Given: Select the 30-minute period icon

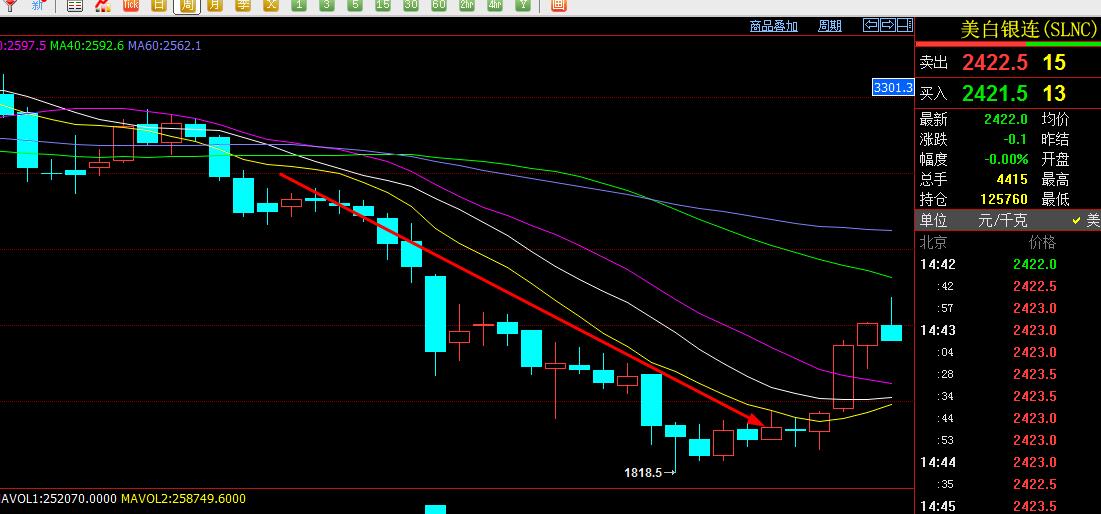Looking at the screenshot, I should [x=411, y=6].
